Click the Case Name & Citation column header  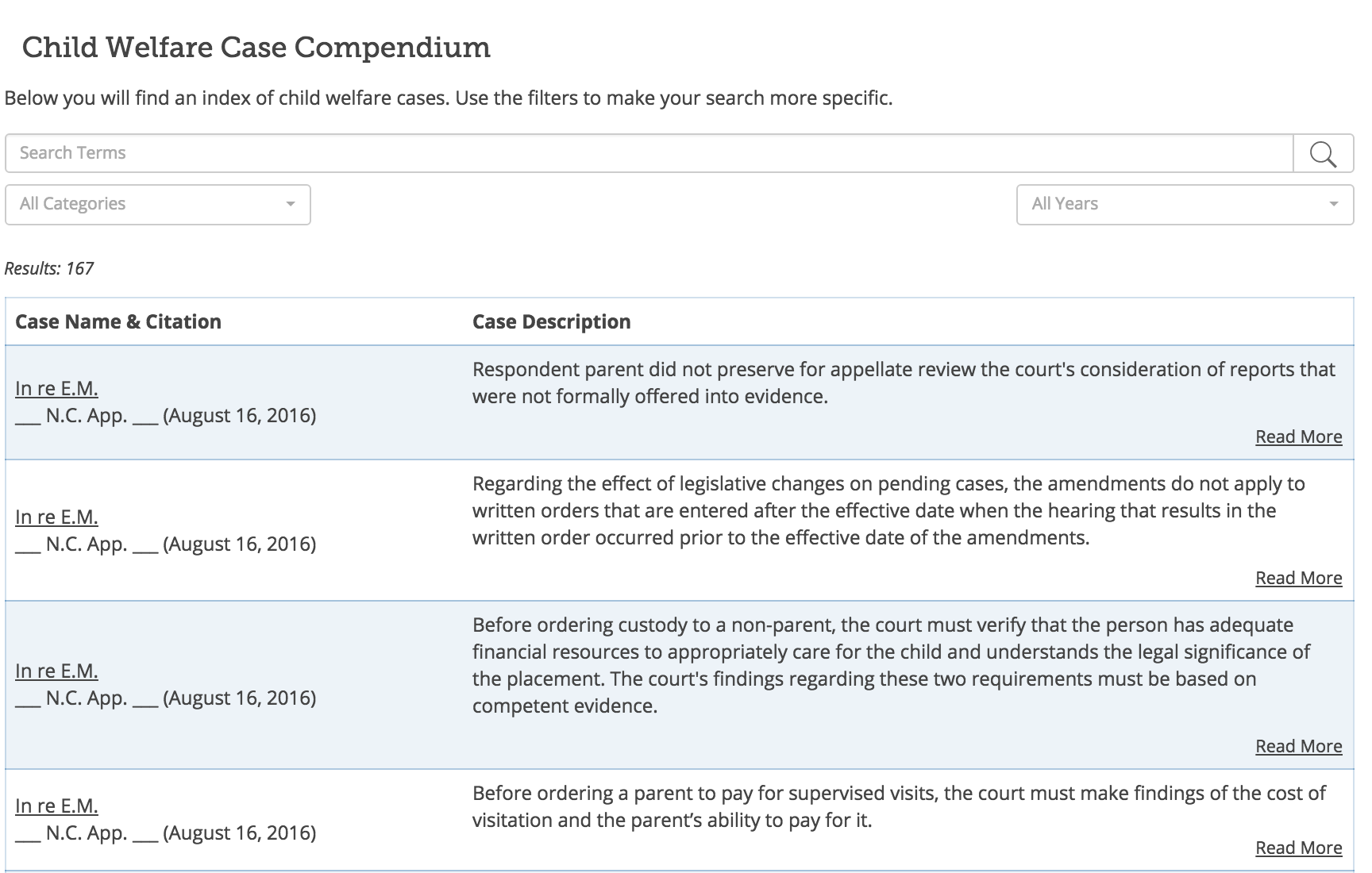point(118,322)
